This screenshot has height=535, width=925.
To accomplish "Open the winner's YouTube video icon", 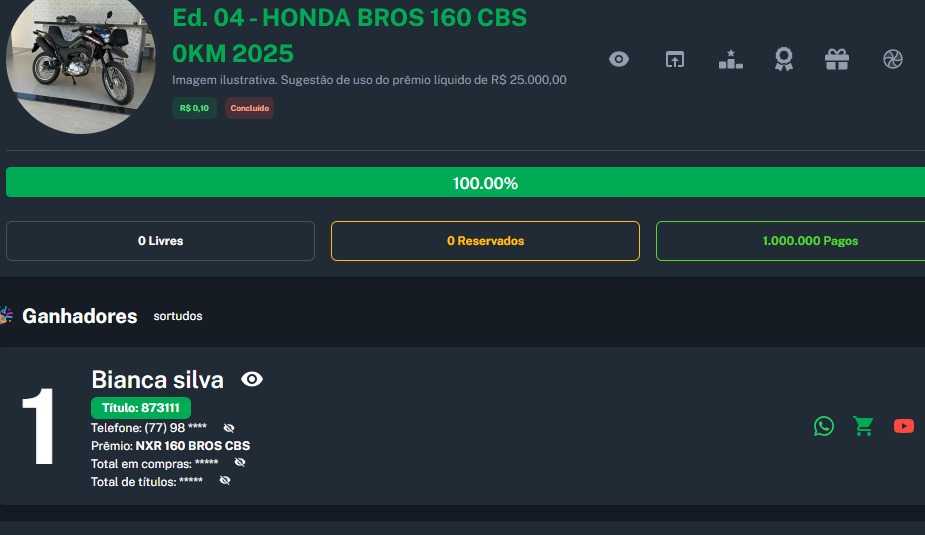I will [904, 426].
